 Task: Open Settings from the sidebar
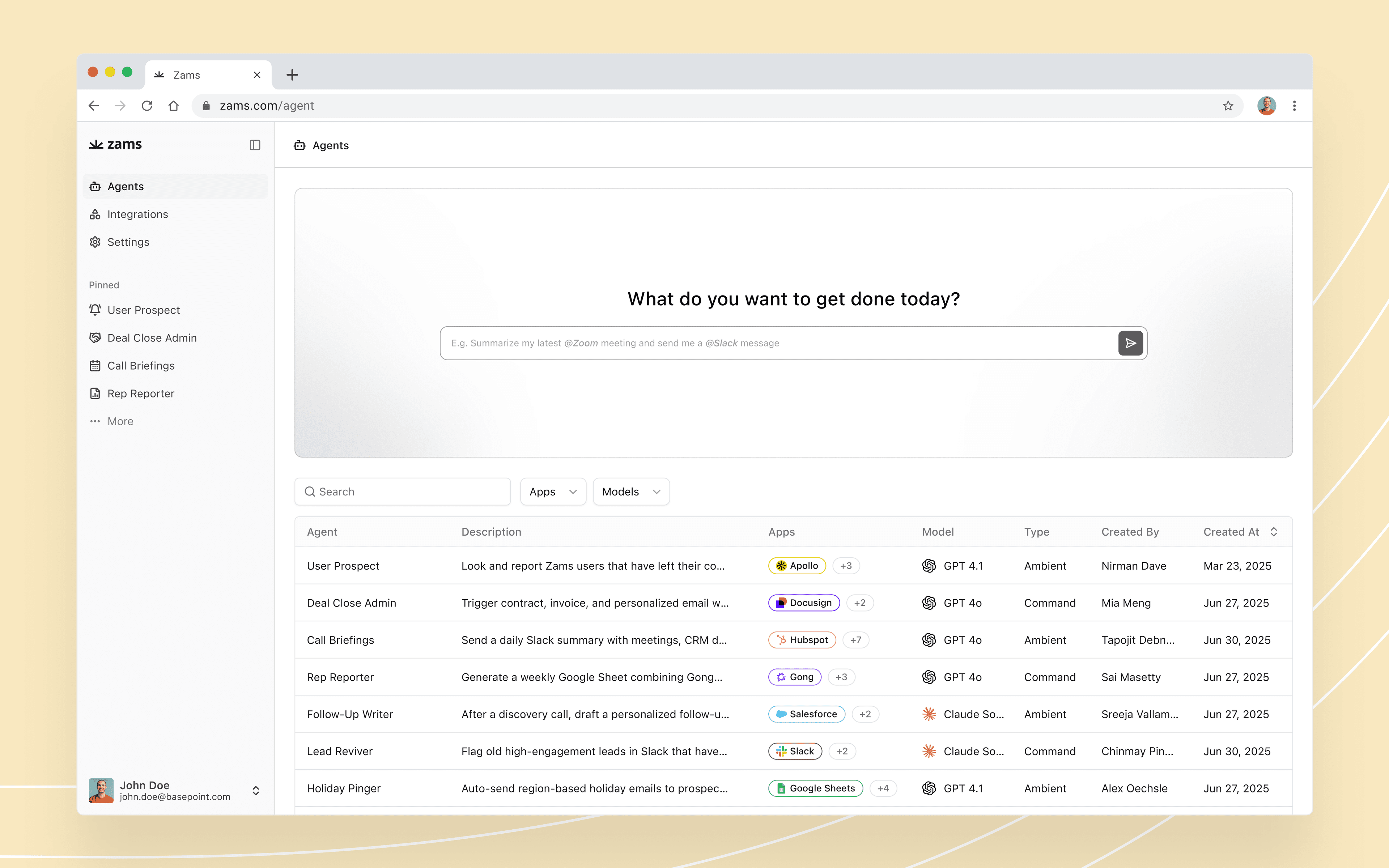[x=128, y=242]
